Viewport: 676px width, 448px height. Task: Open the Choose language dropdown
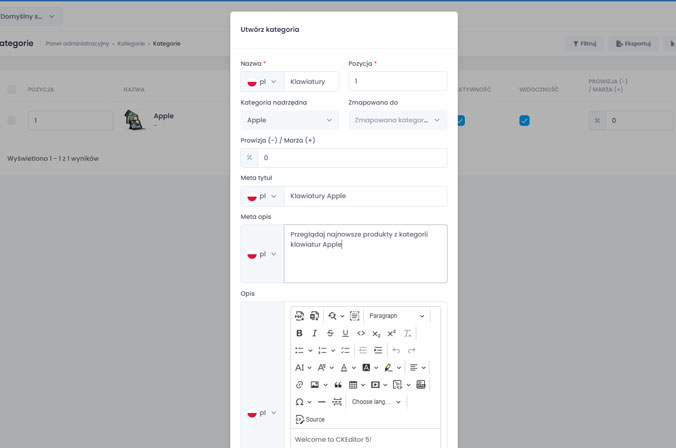pos(376,402)
